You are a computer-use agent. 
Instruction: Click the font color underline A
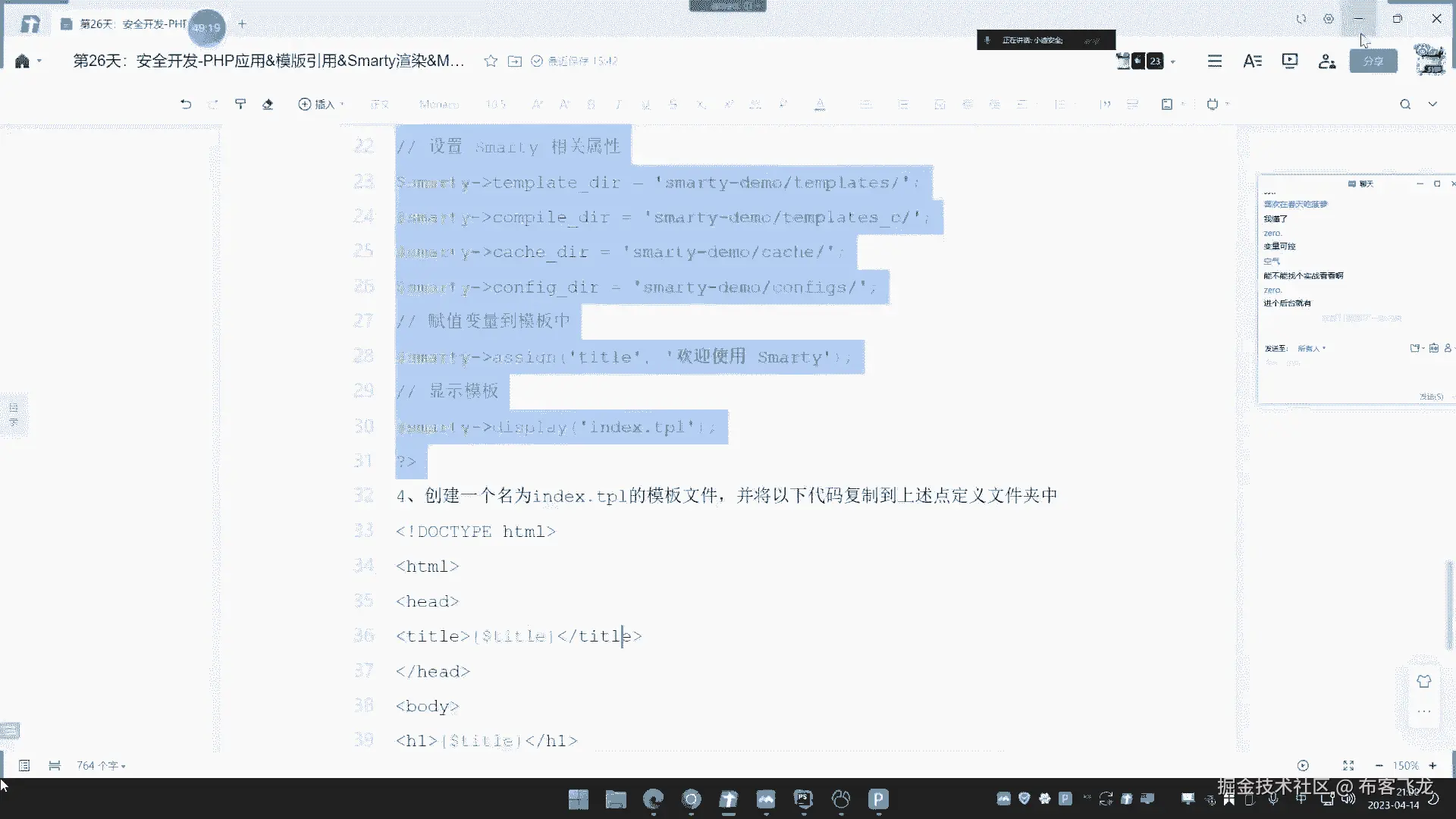click(820, 104)
